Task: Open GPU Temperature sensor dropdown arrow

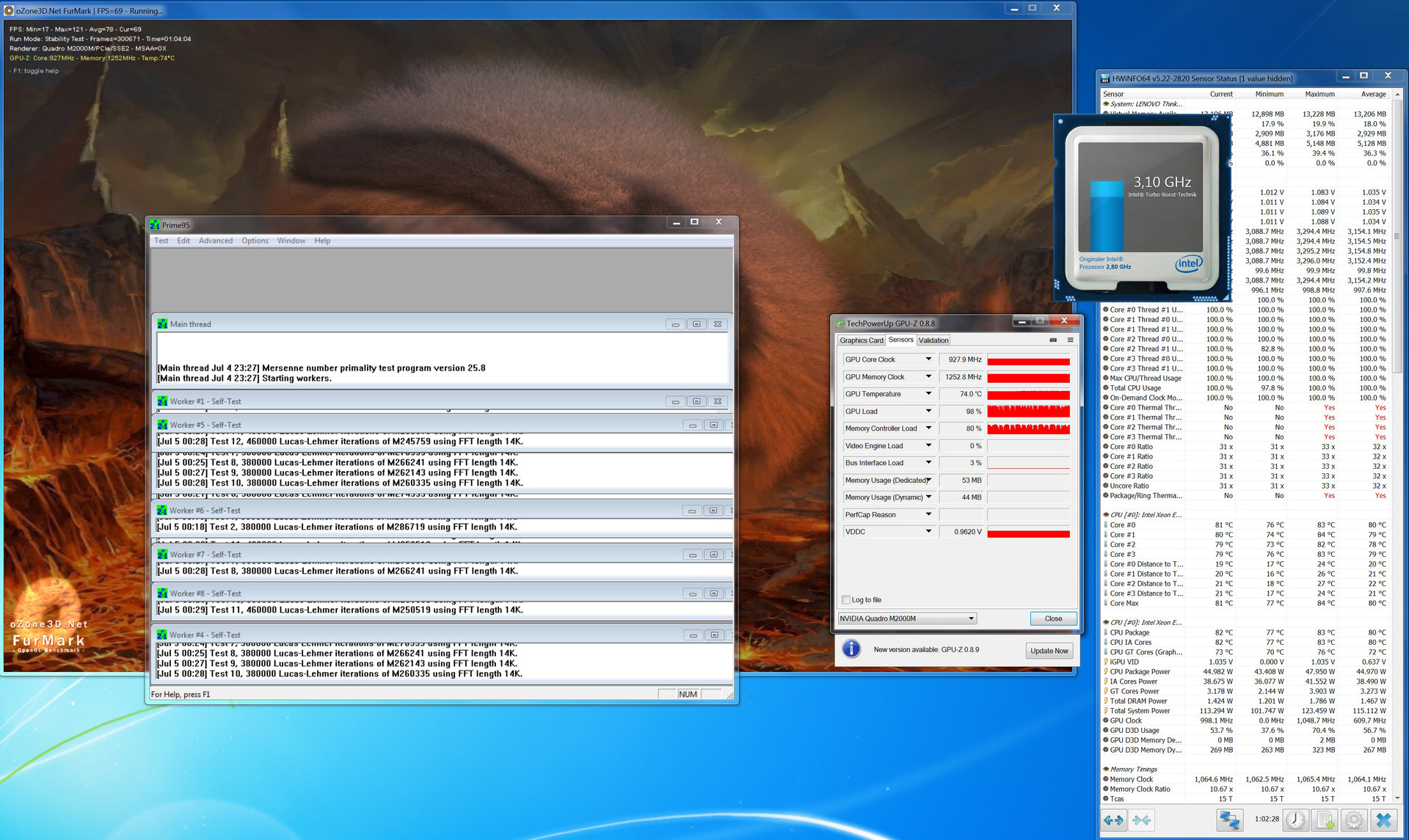Action: tap(928, 394)
